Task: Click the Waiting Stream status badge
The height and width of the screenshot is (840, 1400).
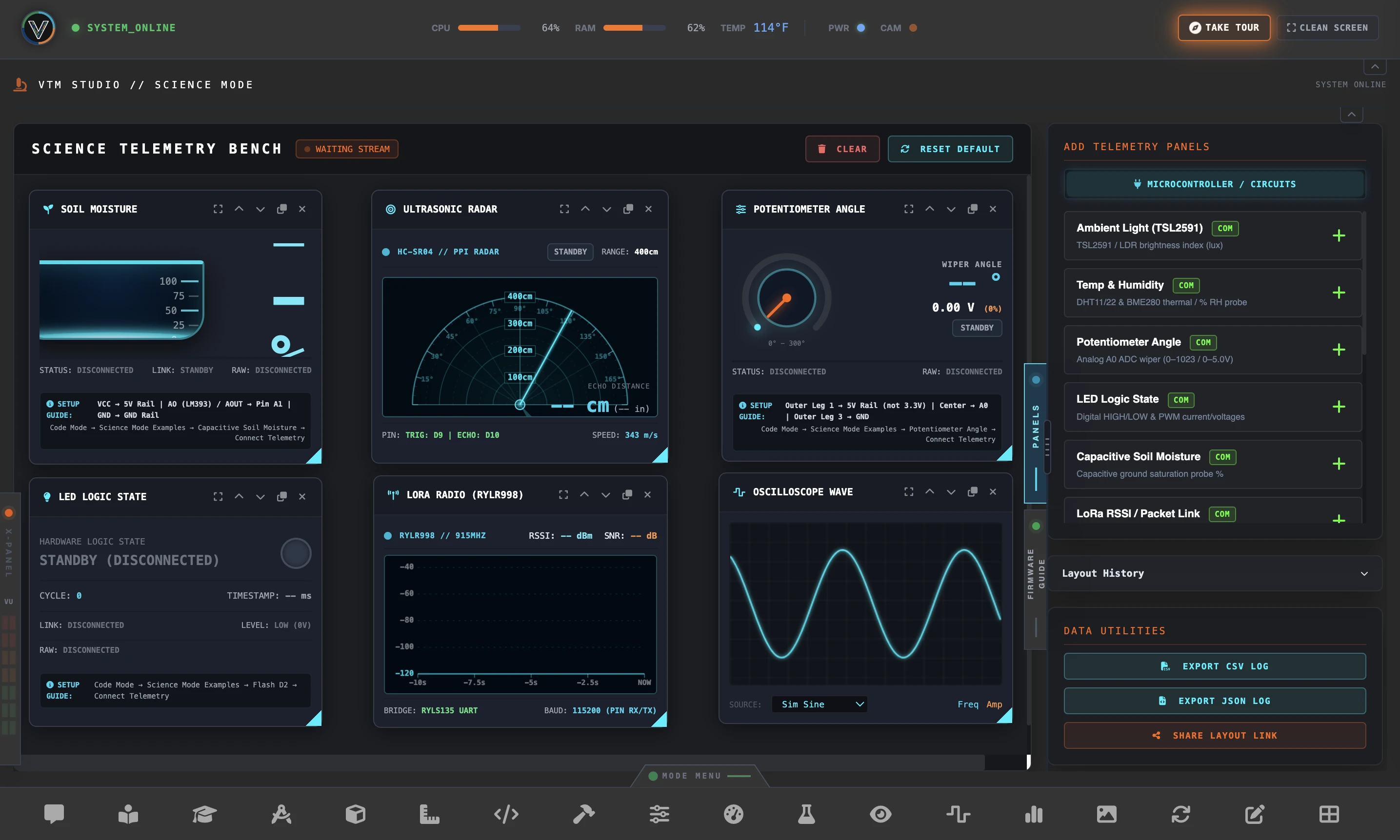Action: click(347, 149)
